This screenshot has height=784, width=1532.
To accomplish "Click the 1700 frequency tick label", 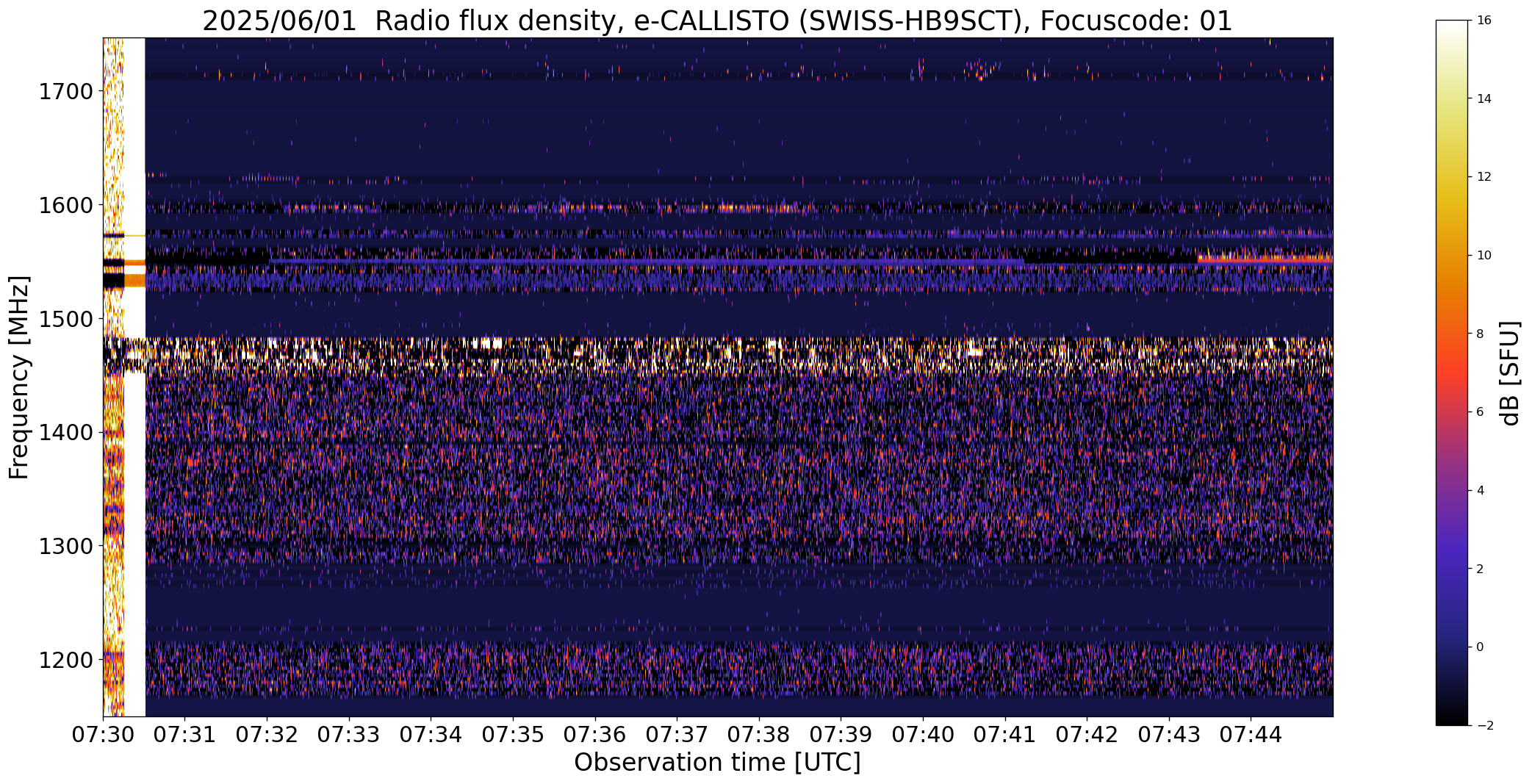I will 65,92.
